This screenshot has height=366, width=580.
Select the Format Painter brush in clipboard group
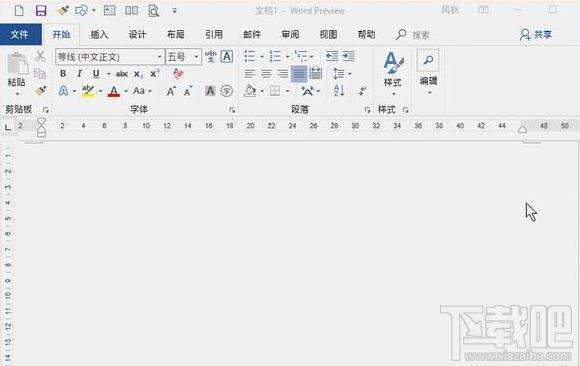pos(40,90)
